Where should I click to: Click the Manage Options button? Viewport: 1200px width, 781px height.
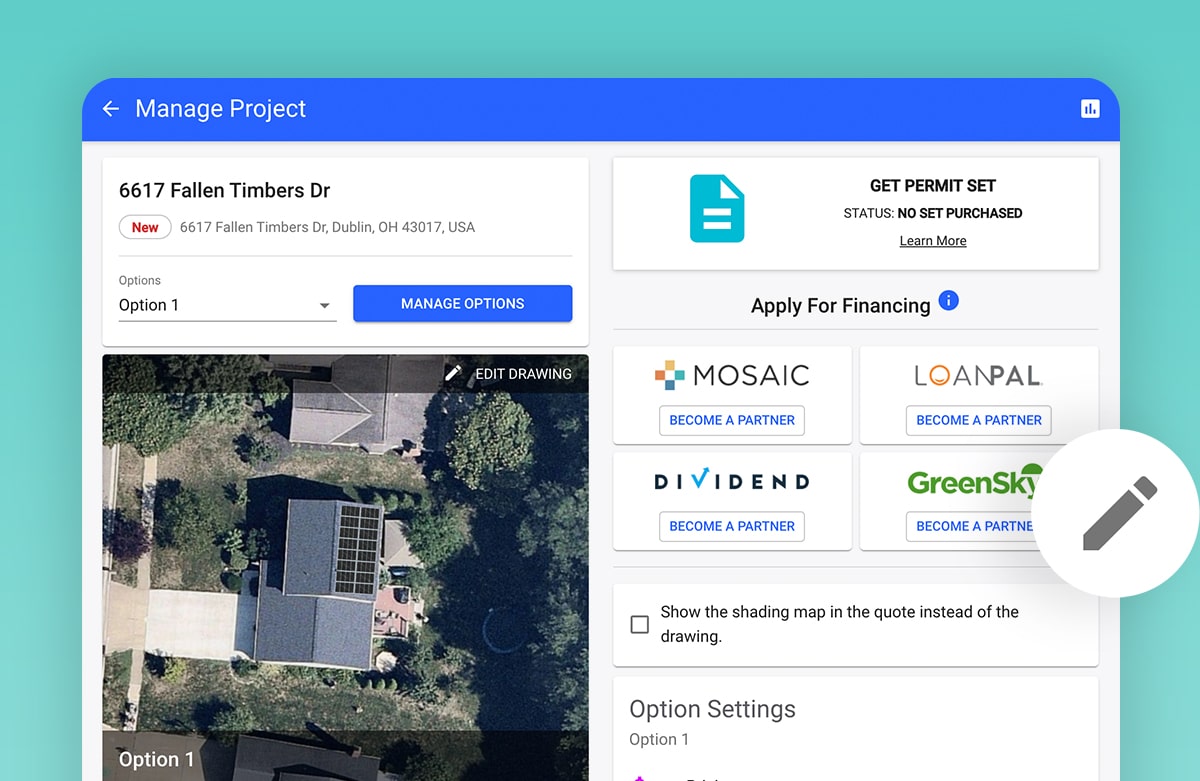(x=462, y=304)
